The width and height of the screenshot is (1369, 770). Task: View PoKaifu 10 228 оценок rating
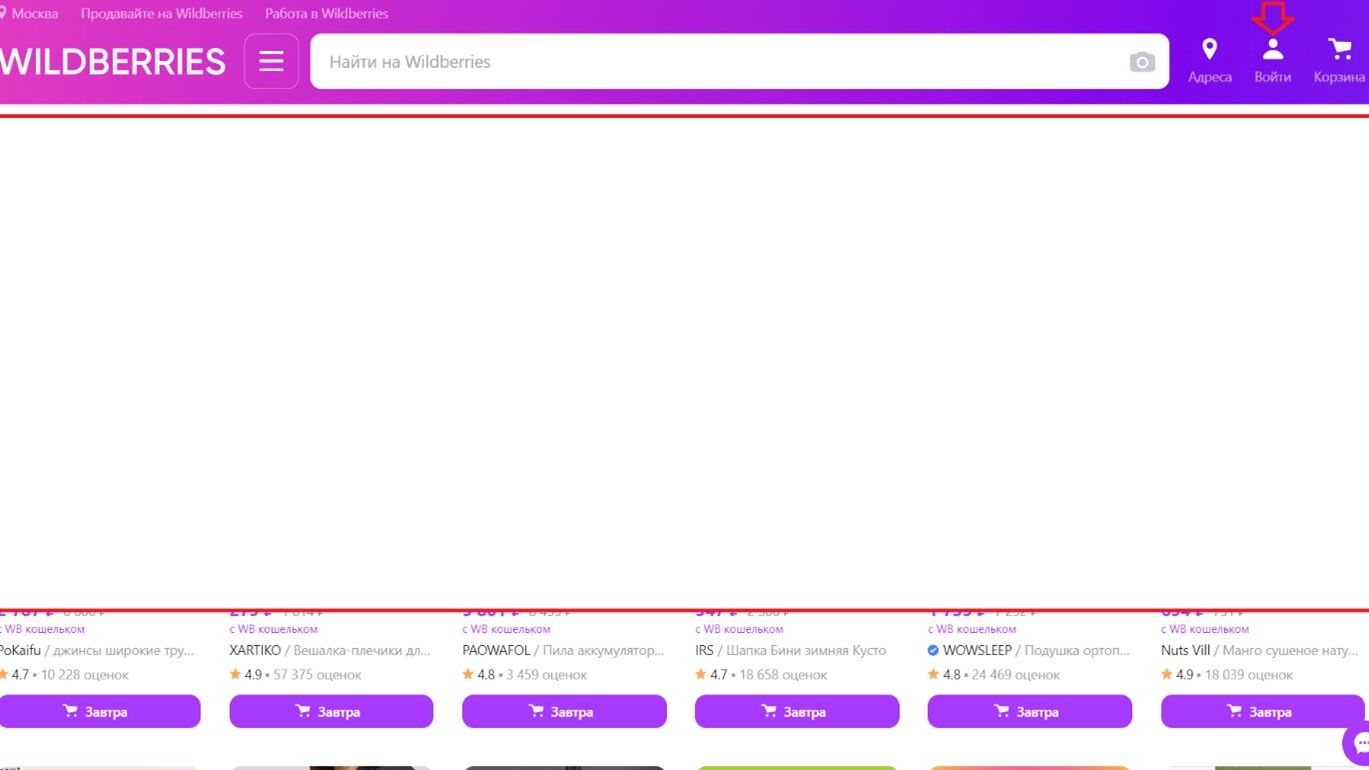pos(64,675)
